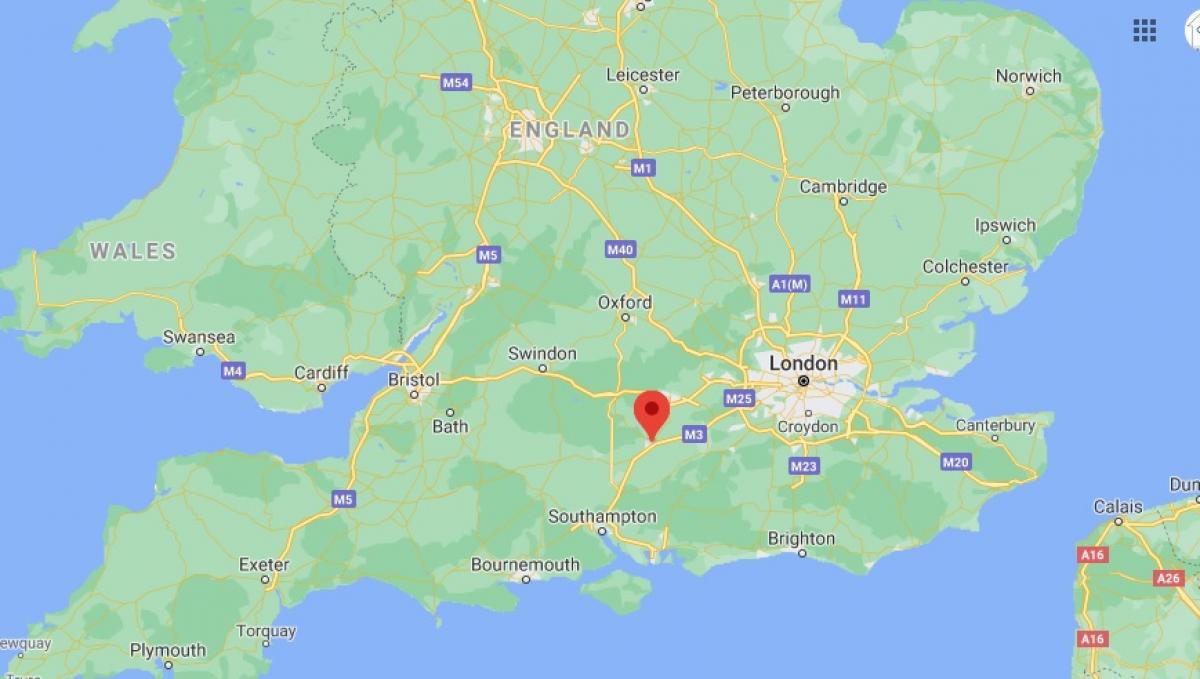The height and width of the screenshot is (679, 1200).
Task: Click the Norwich city label
Action: click(x=1028, y=76)
